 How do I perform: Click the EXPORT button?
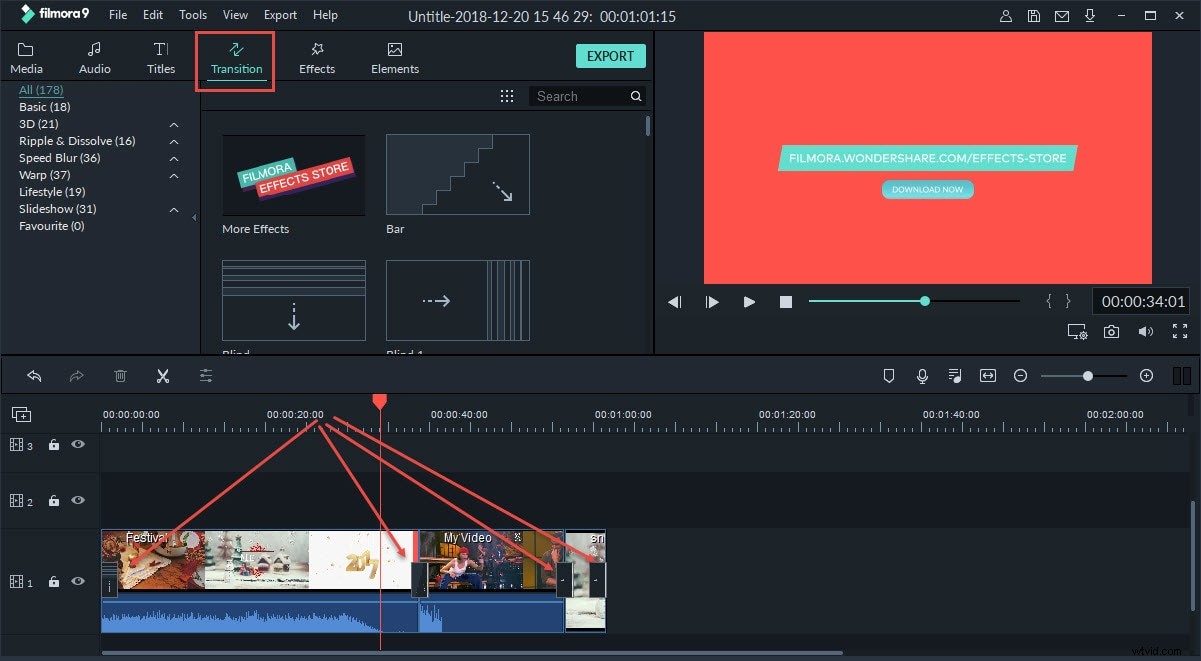coord(610,56)
